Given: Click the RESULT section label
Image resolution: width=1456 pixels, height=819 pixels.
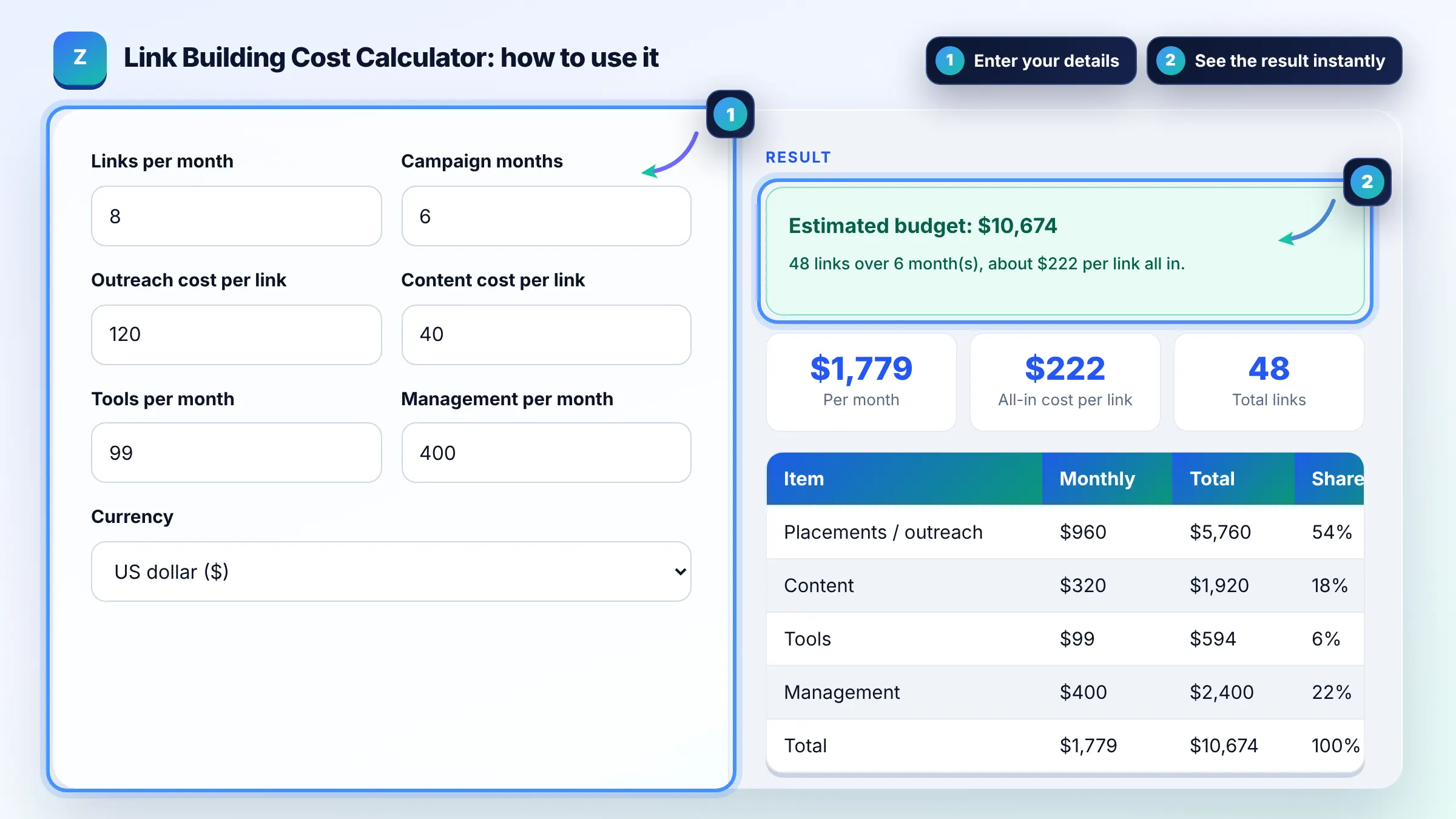Looking at the screenshot, I should pyautogui.click(x=798, y=157).
